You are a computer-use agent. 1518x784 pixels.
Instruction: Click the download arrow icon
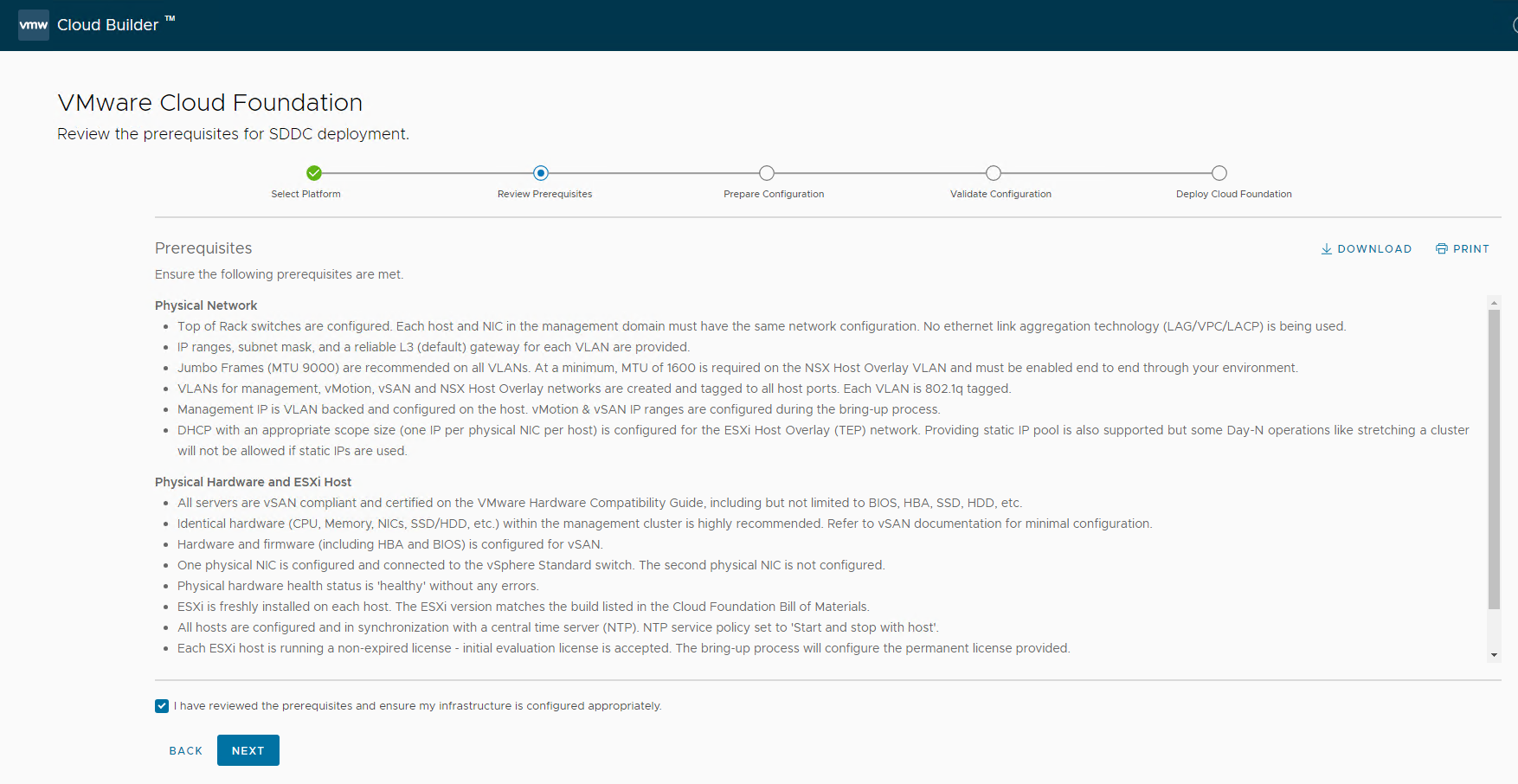click(x=1326, y=249)
